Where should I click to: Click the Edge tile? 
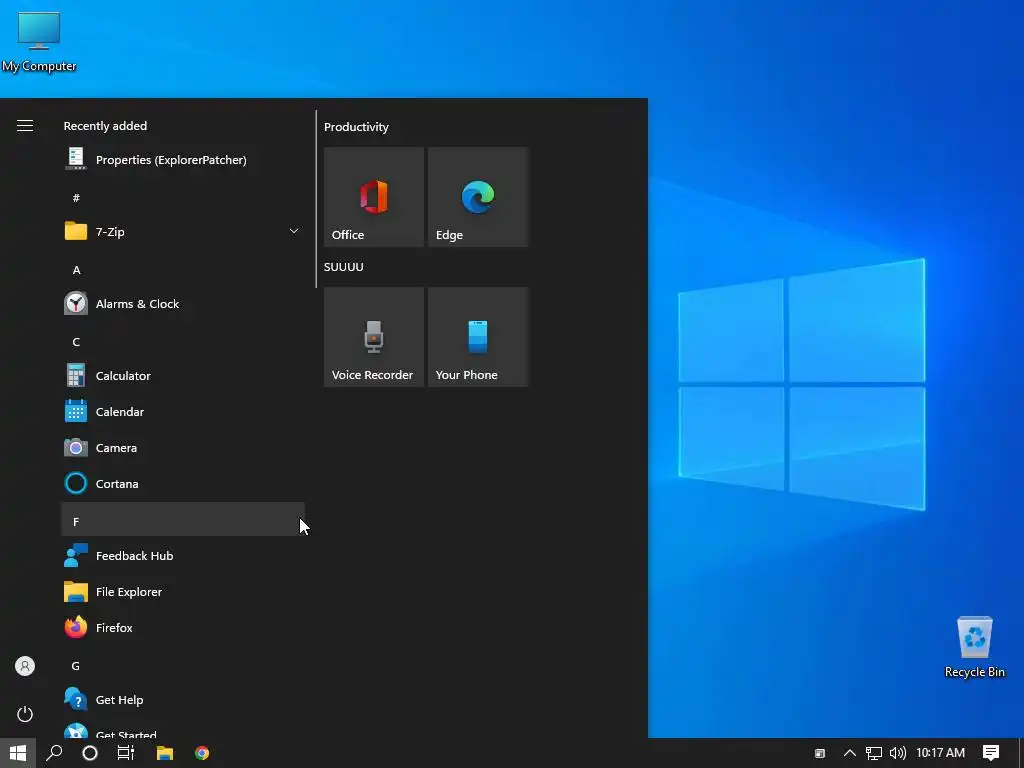[x=478, y=197]
